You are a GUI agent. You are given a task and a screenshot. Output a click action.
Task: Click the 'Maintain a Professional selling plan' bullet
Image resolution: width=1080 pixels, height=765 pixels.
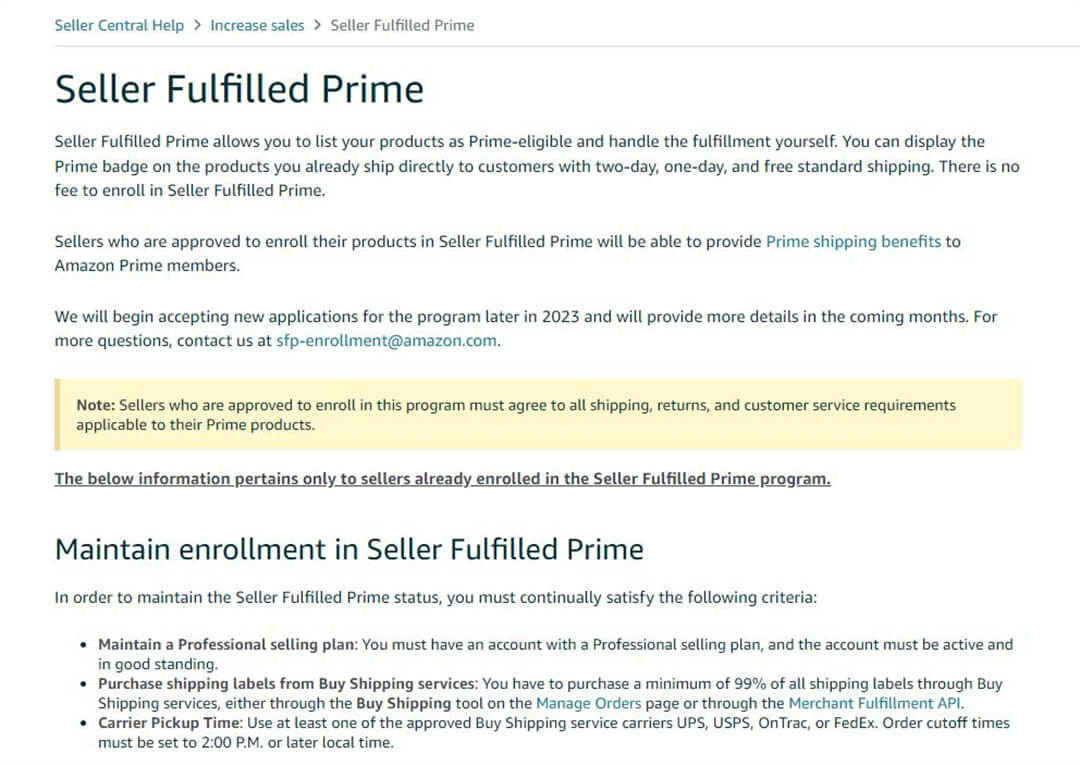[x=555, y=654]
